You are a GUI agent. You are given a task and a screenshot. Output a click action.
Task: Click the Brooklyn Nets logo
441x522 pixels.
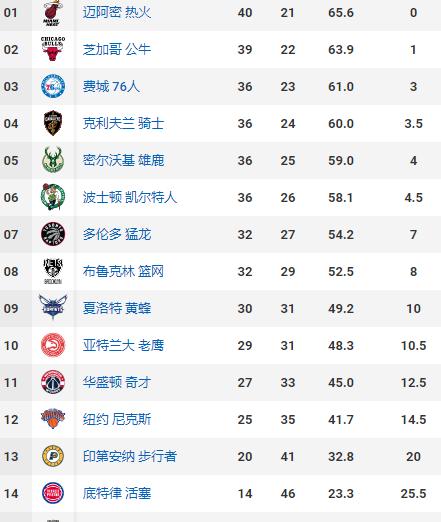pyautogui.click(x=53, y=271)
